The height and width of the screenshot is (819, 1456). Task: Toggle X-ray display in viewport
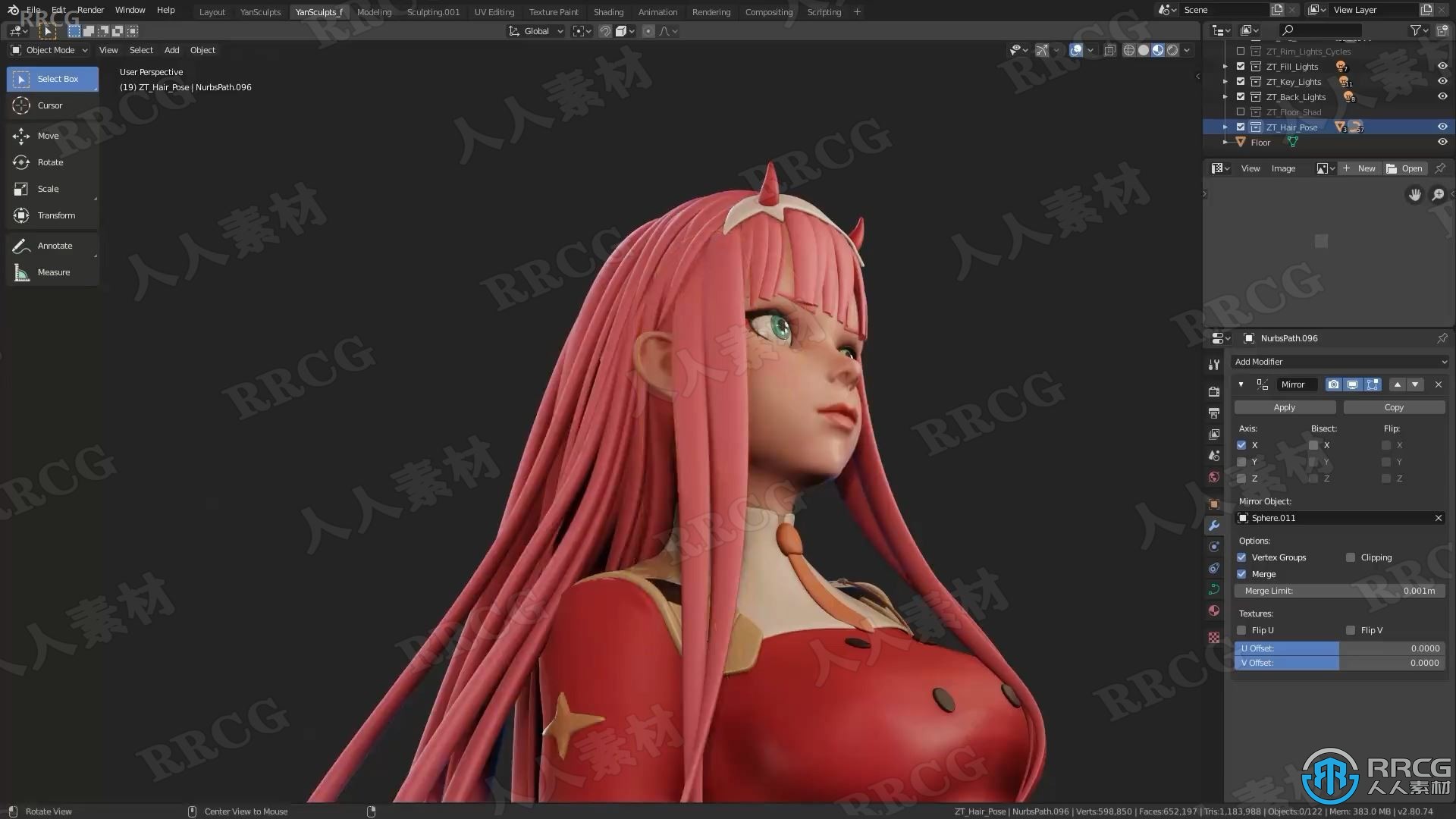point(1109,50)
